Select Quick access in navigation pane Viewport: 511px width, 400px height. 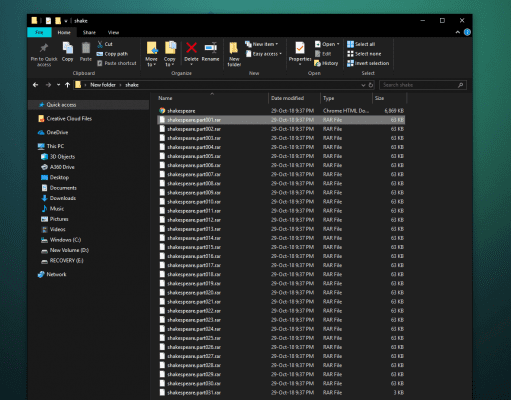pyautogui.click(x=61, y=105)
